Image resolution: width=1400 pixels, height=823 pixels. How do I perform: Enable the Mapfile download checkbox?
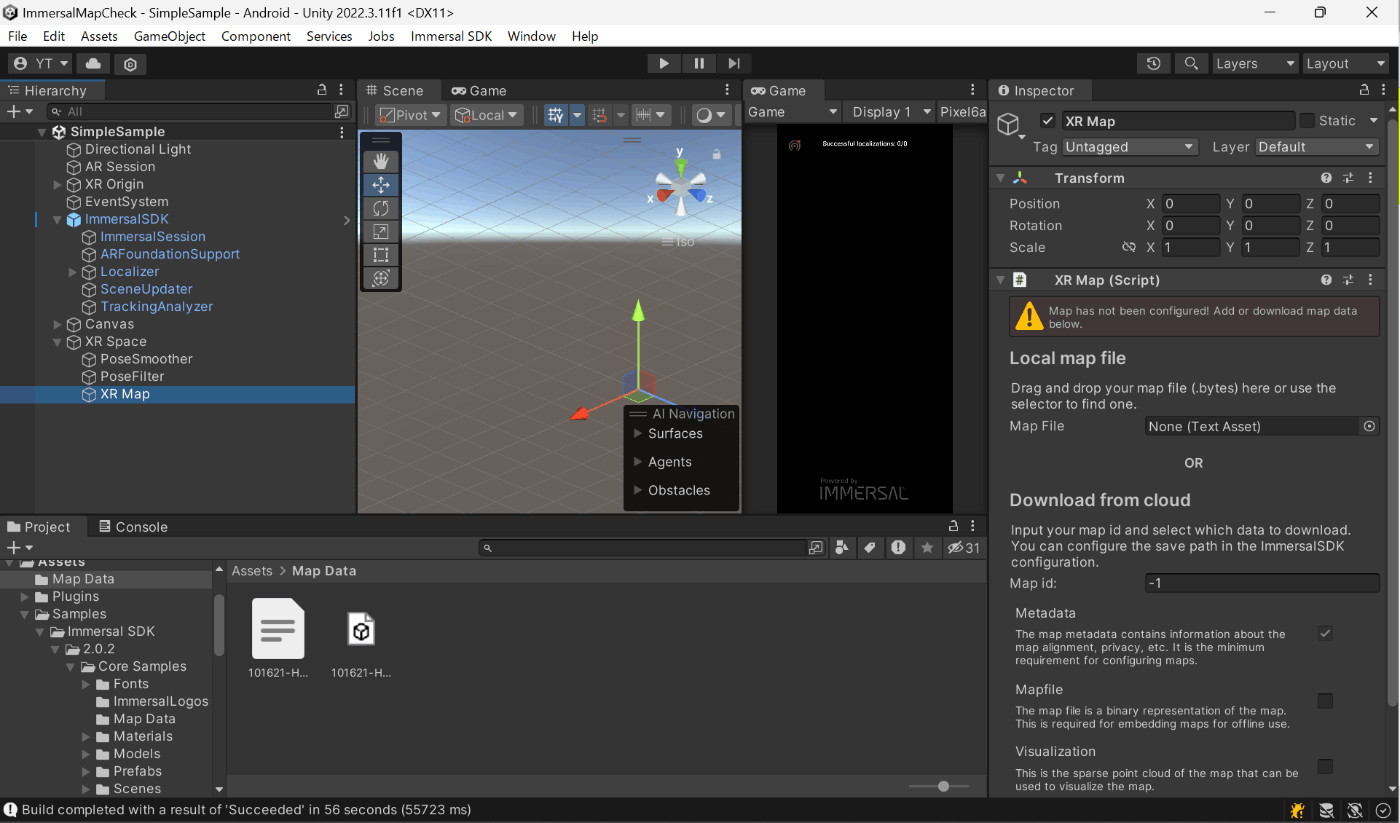click(x=1325, y=700)
